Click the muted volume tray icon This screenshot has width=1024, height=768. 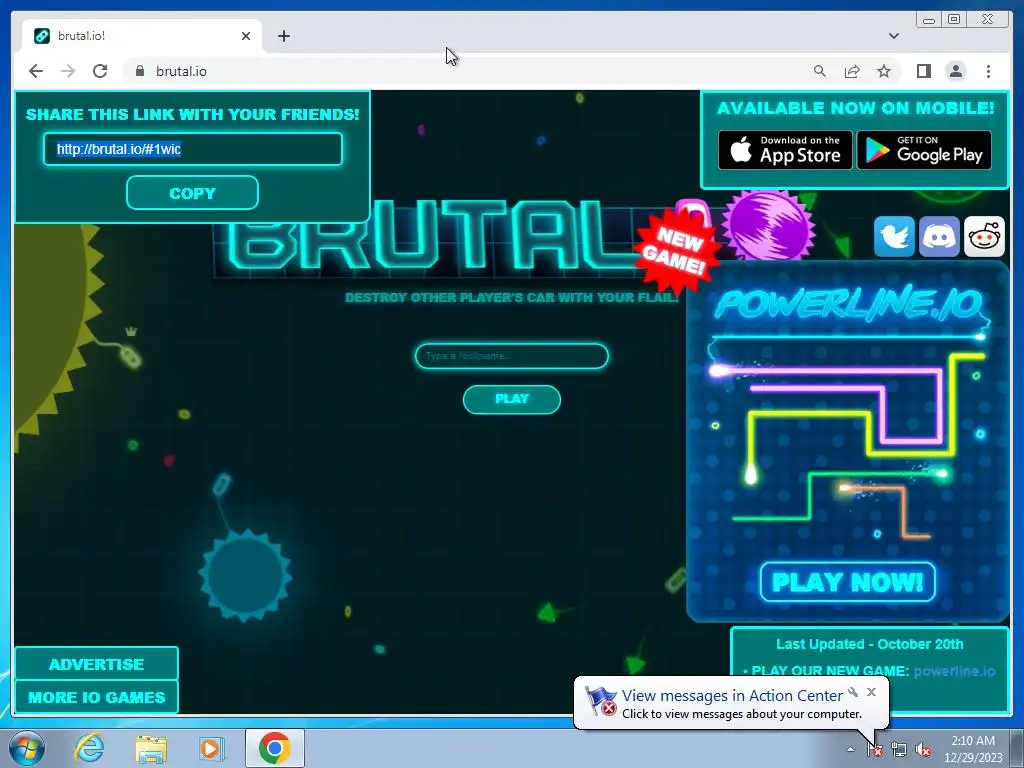tap(923, 750)
